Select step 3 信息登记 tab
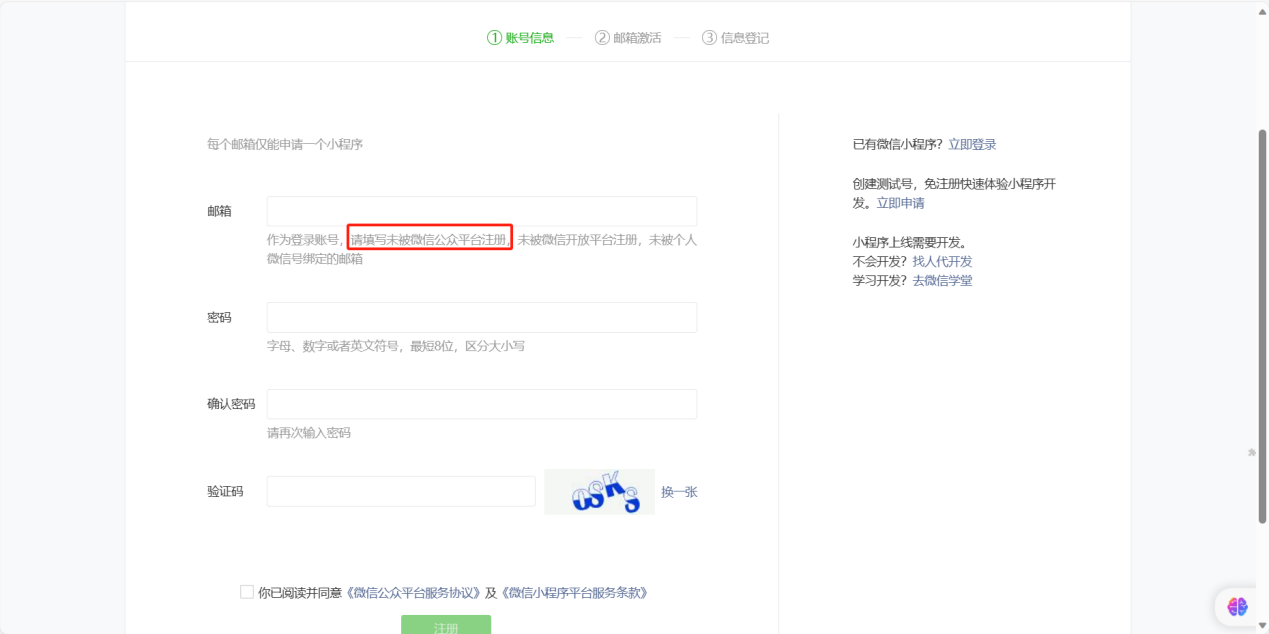The image size is (1269, 634). pyautogui.click(x=736, y=38)
